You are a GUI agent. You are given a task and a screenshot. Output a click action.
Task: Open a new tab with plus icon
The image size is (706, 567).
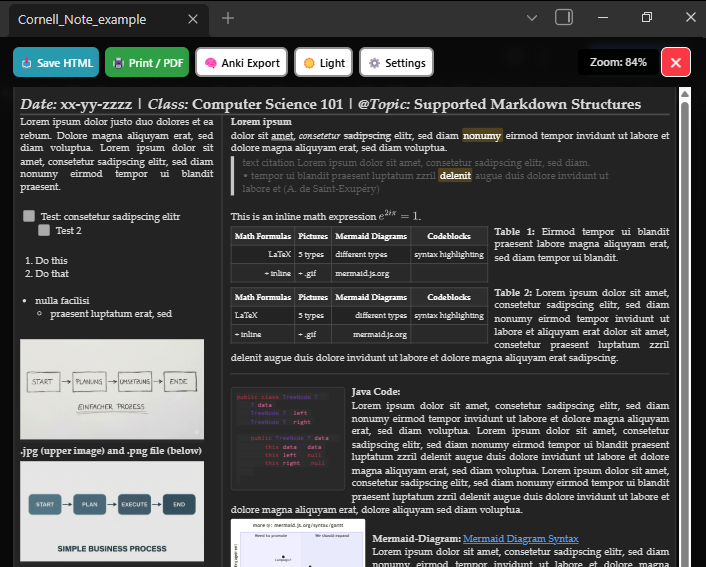click(x=228, y=18)
